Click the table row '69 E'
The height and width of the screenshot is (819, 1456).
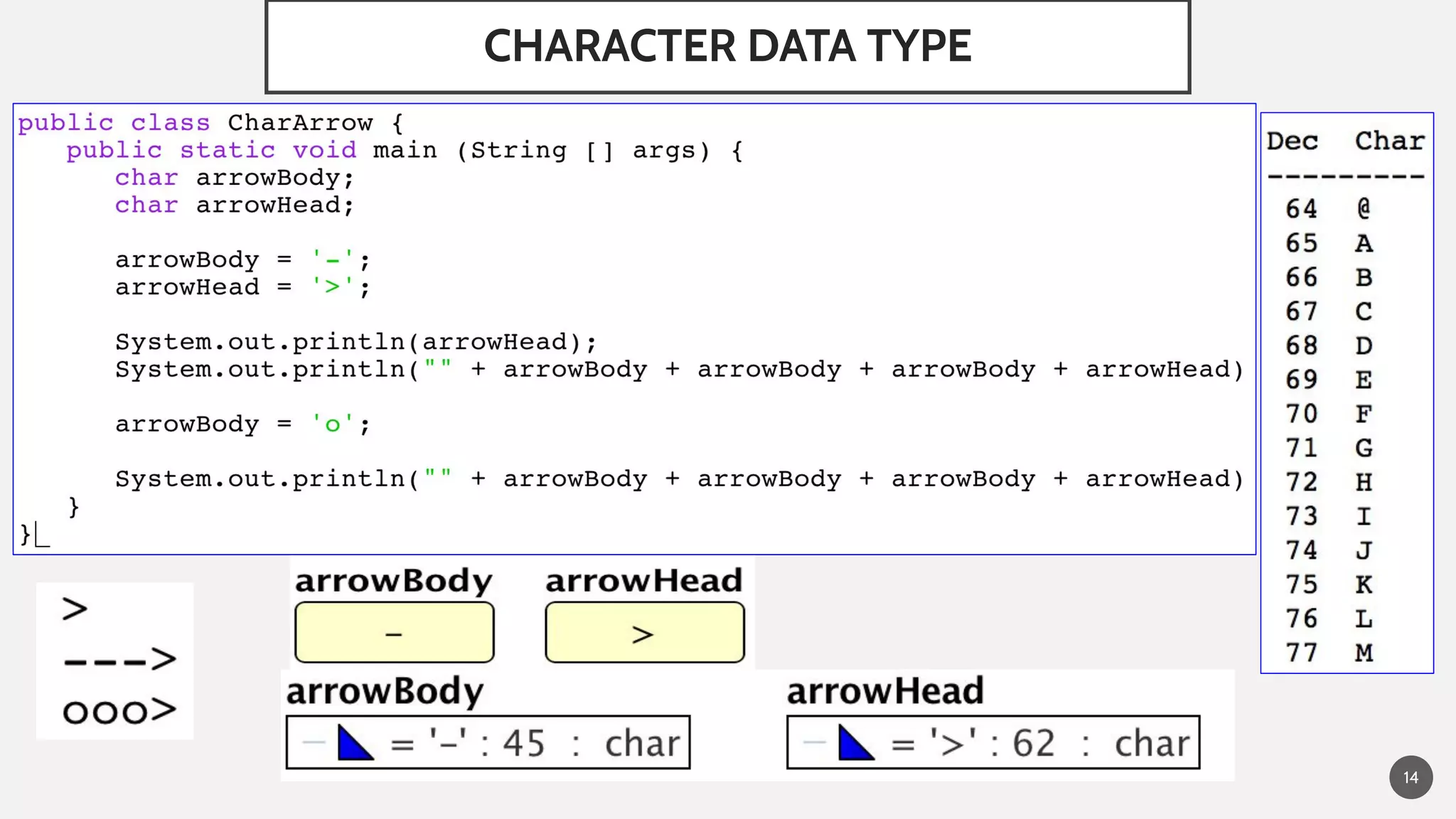(x=1328, y=380)
